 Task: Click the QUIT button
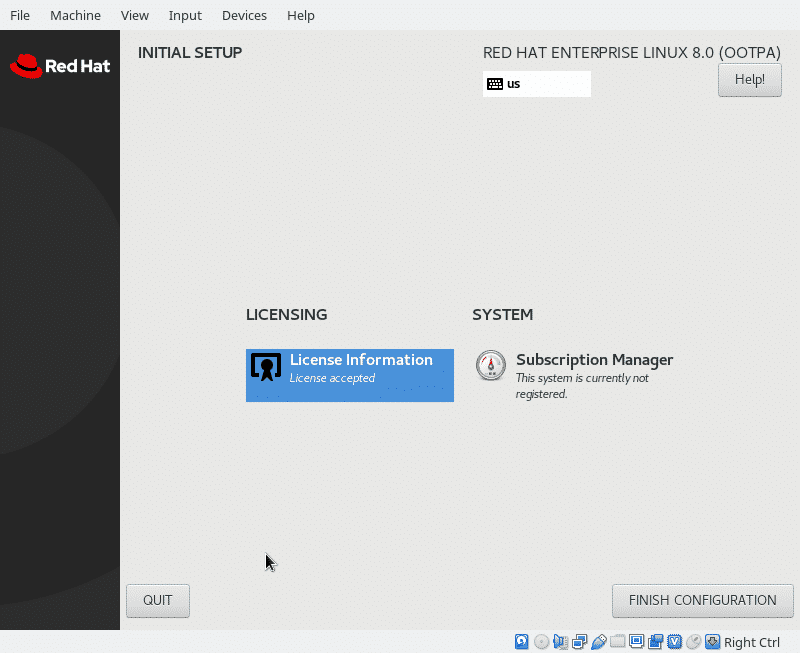(158, 600)
